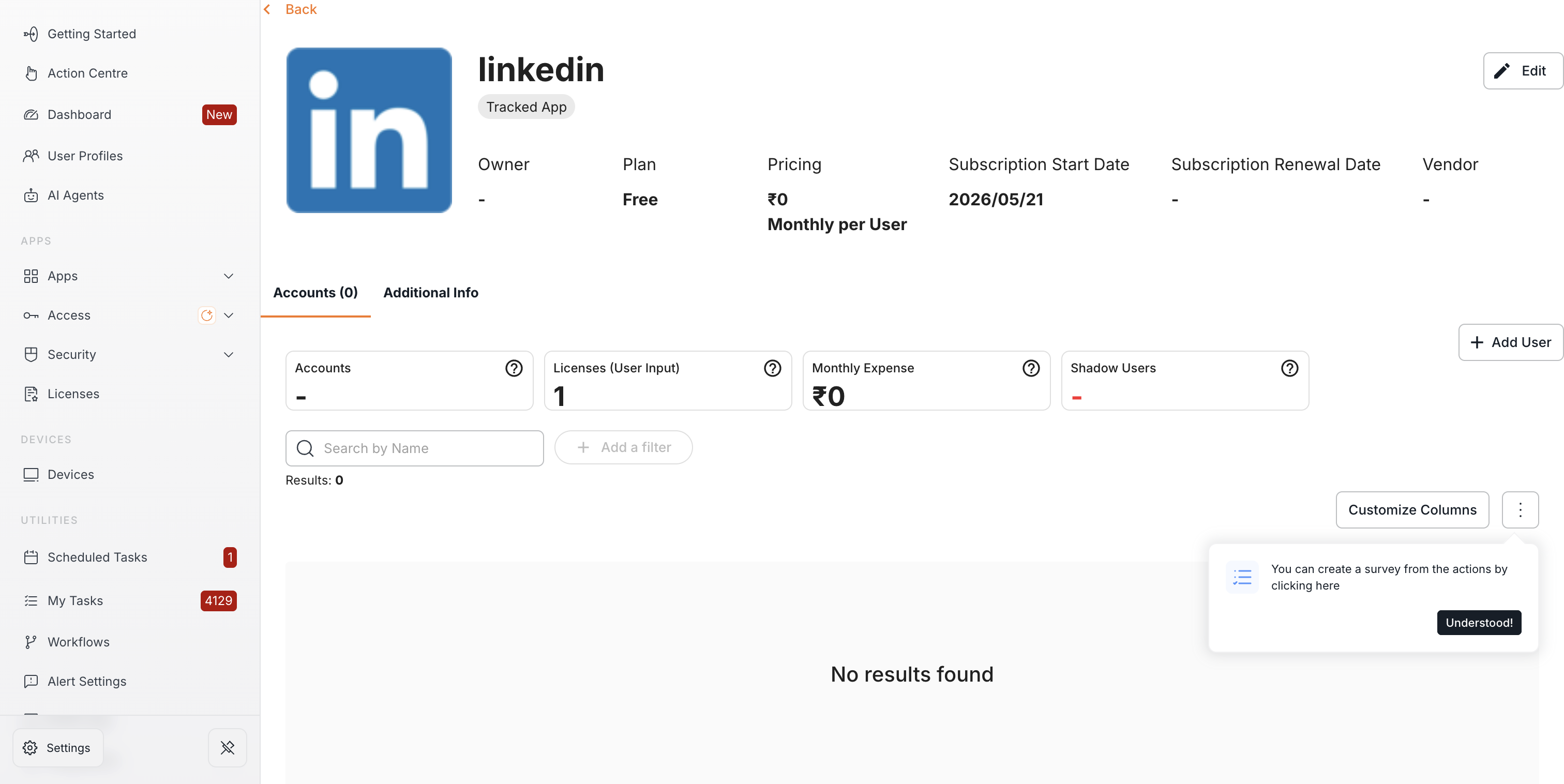The height and width of the screenshot is (784, 1564).
Task: Click the 4129 badge on My Tasks
Action: (219, 601)
